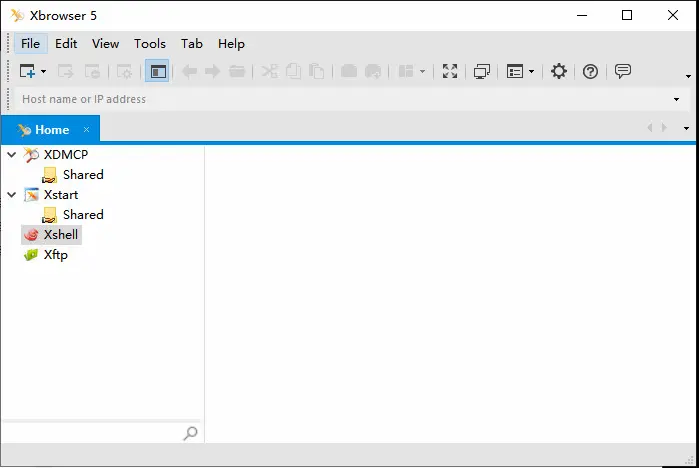Select the Shared folder under Xstart
This screenshot has height=468, width=699.
(x=83, y=215)
